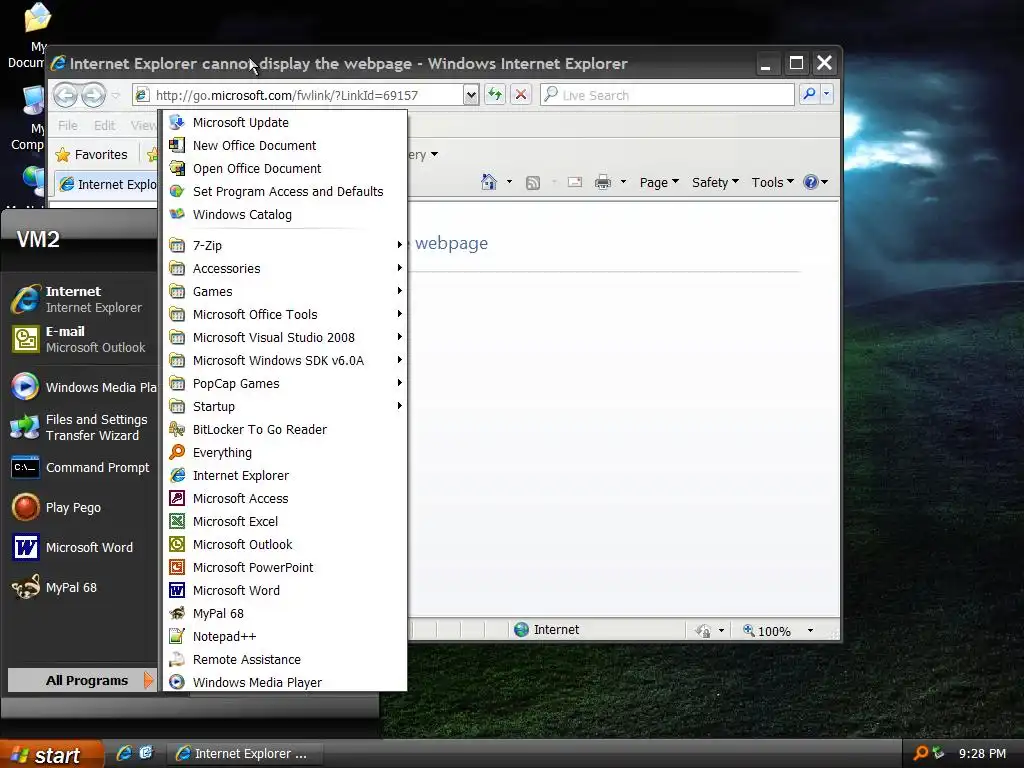
Task: Open Set Program Access and Defaults
Action: coord(285,191)
